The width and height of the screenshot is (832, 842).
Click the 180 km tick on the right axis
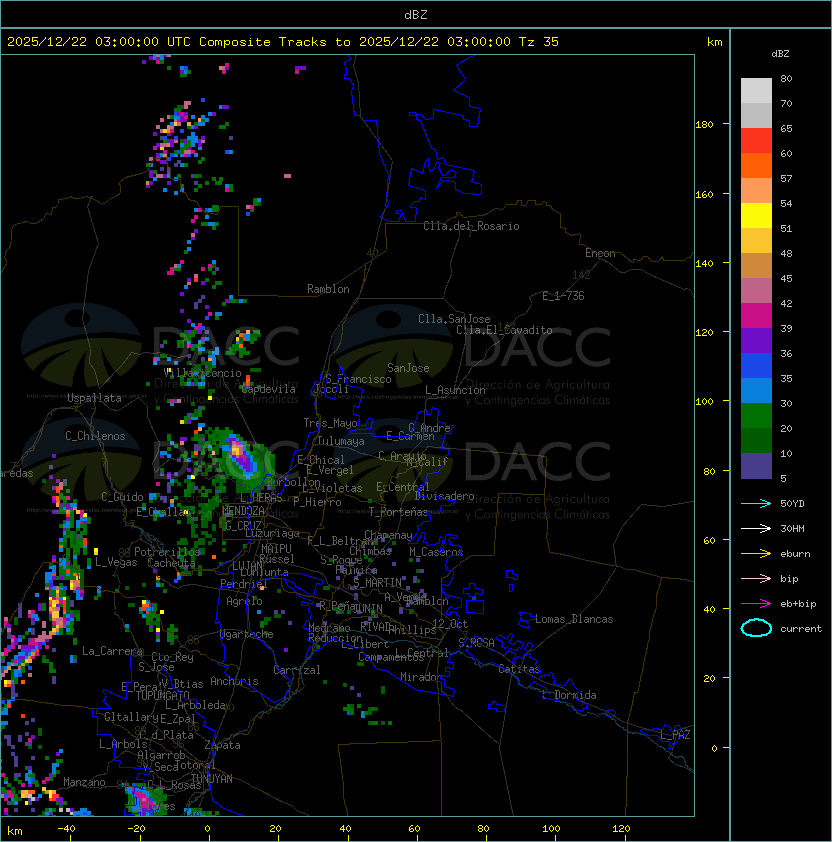pyautogui.click(x=704, y=125)
